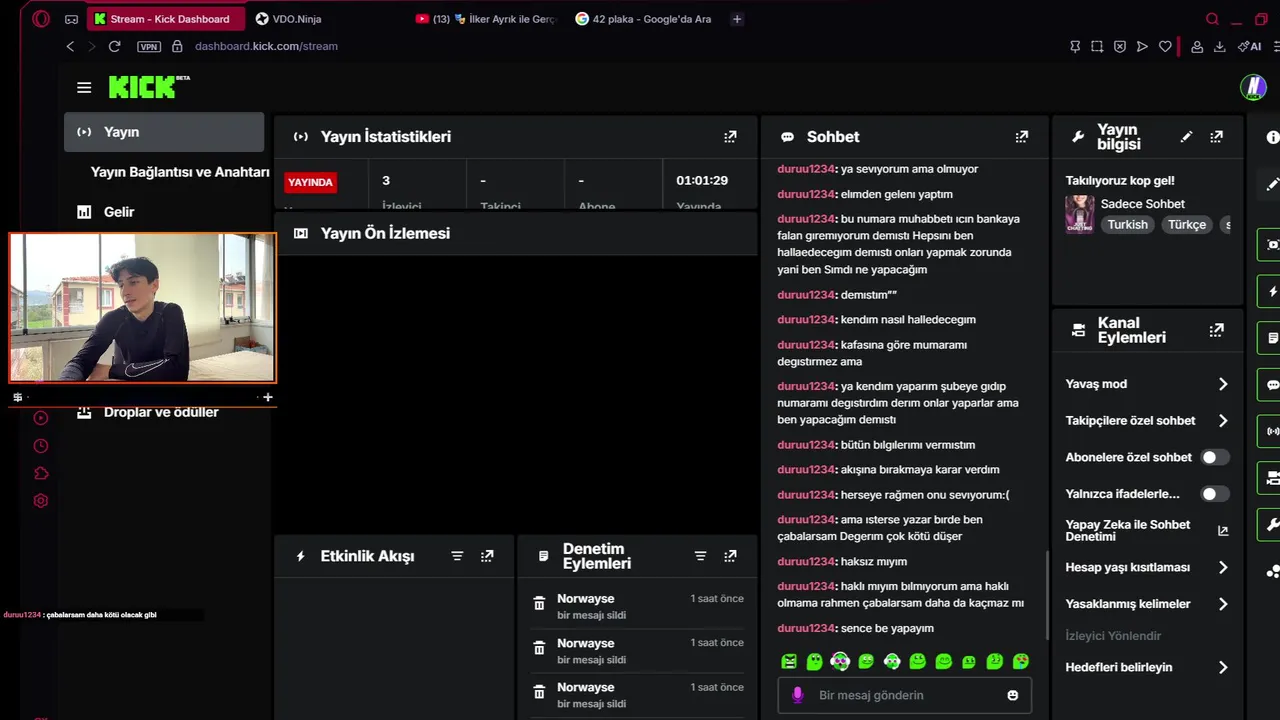The width and height of the screenshot is (1280, 720).
Task: Click the info icon at right edge
Action: pyautogui.click(x=1273, y=137)
